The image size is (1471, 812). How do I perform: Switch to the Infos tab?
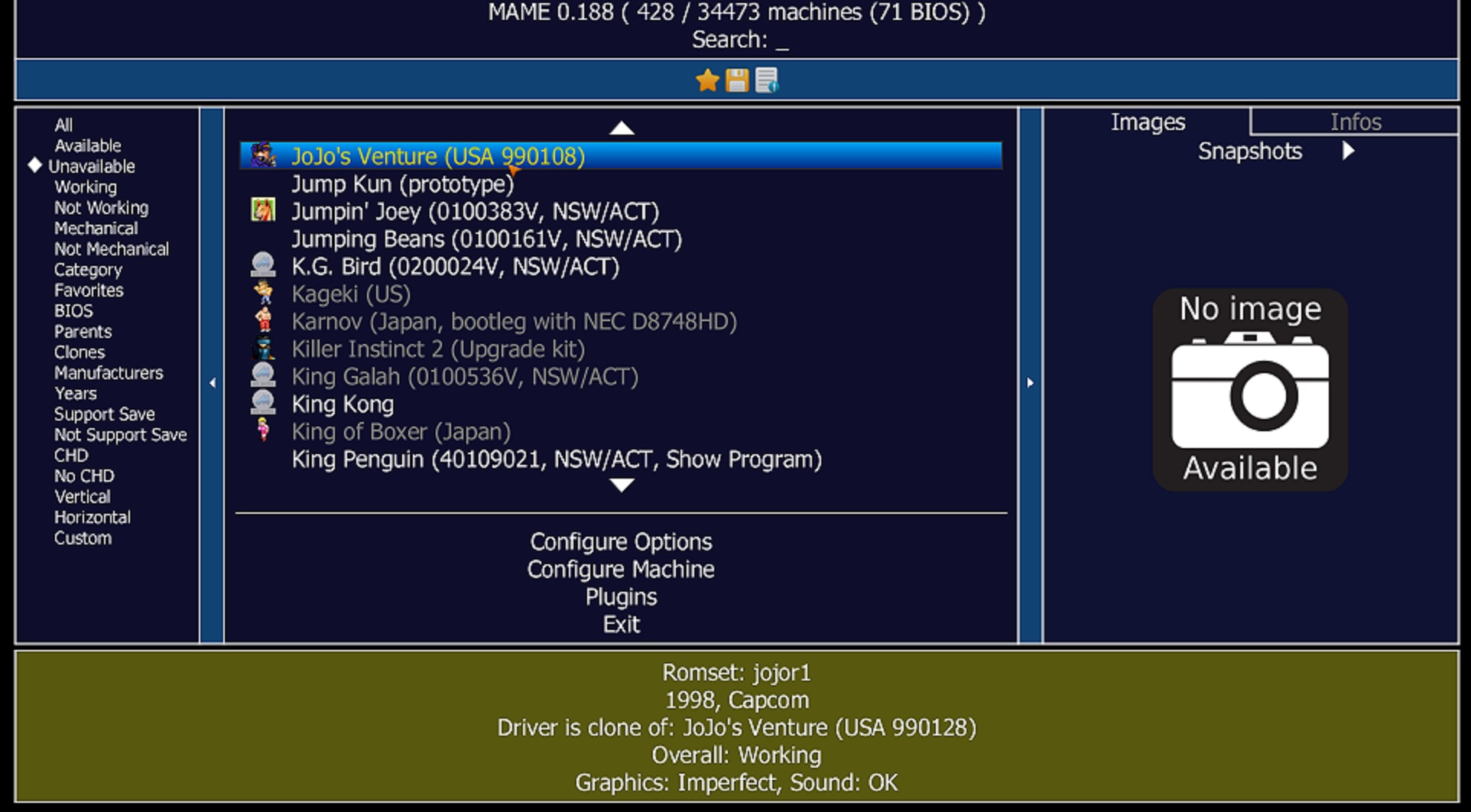click(x=1355, y=122)
